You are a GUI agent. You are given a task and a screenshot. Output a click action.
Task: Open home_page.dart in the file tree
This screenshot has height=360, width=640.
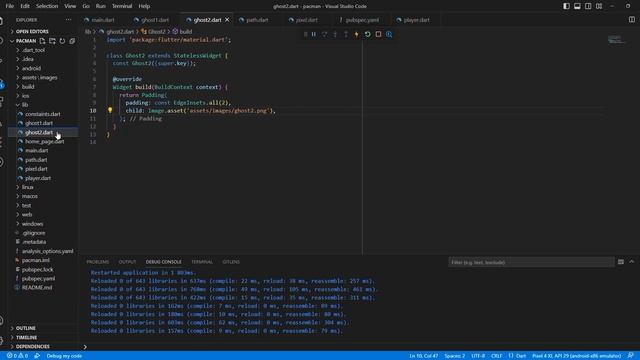pos(44,142)
